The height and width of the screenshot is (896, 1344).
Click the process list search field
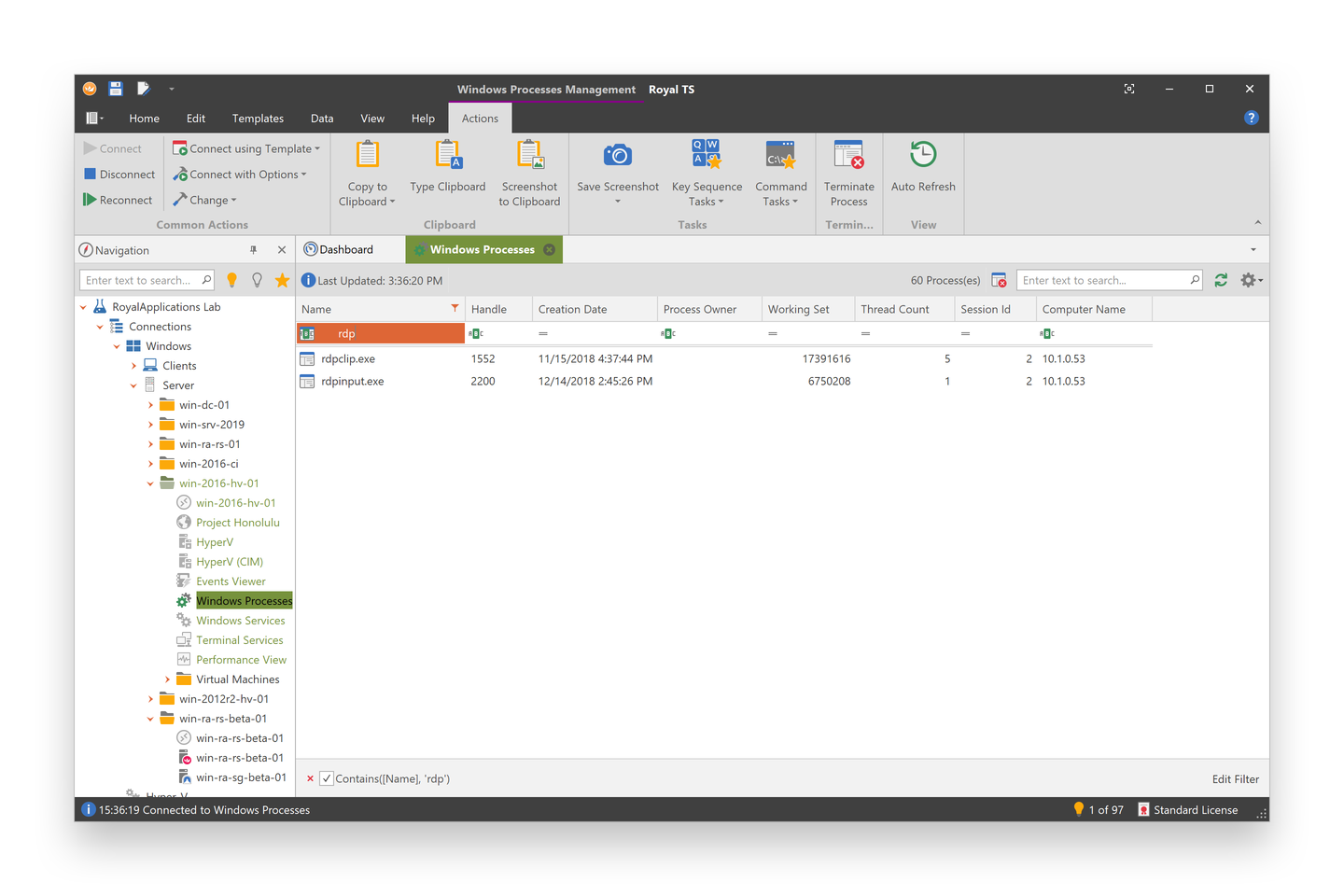click(1101, 280)
